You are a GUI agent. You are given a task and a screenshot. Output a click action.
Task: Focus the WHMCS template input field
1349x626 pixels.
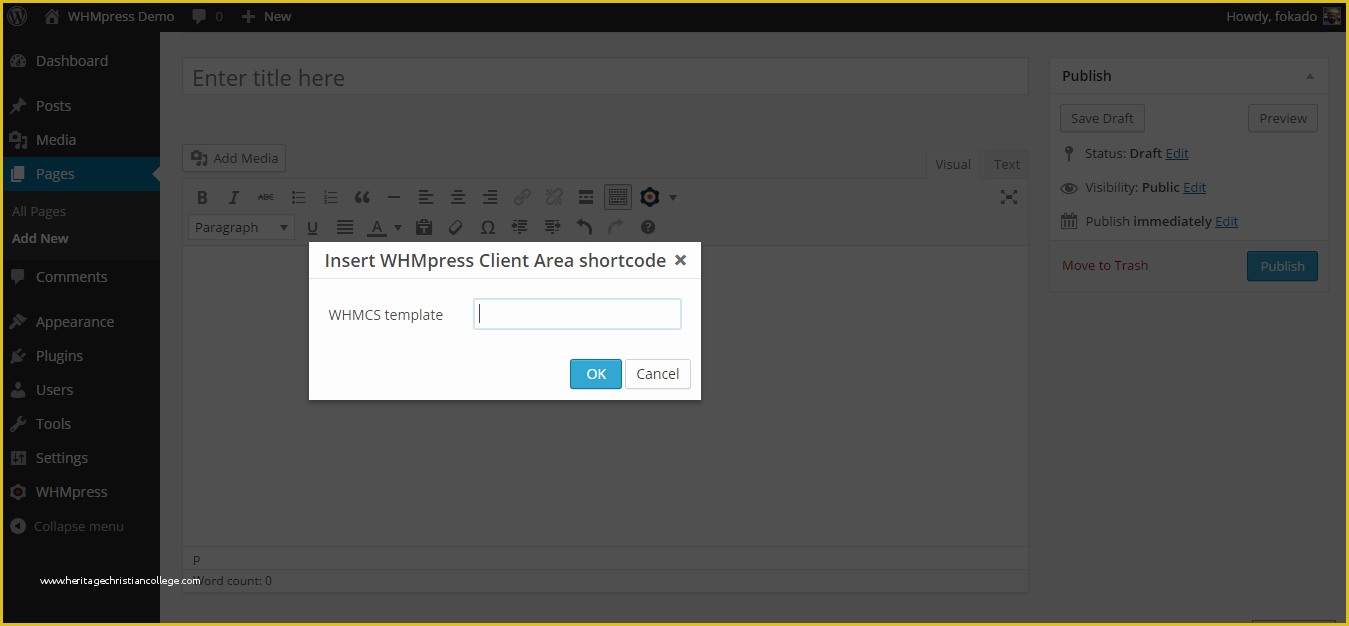(577, 314)
